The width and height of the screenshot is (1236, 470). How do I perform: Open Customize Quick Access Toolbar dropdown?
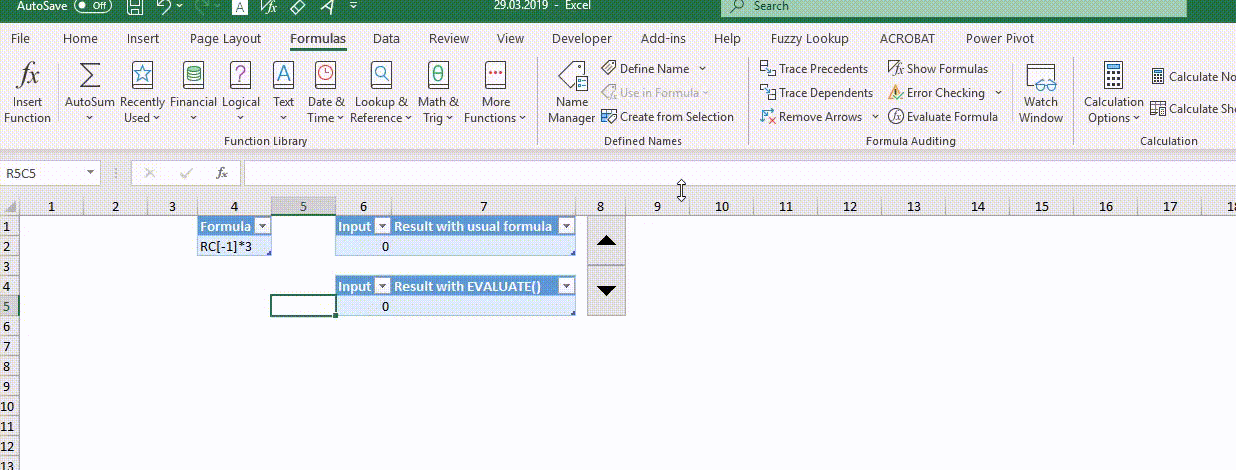click(355, 6)
